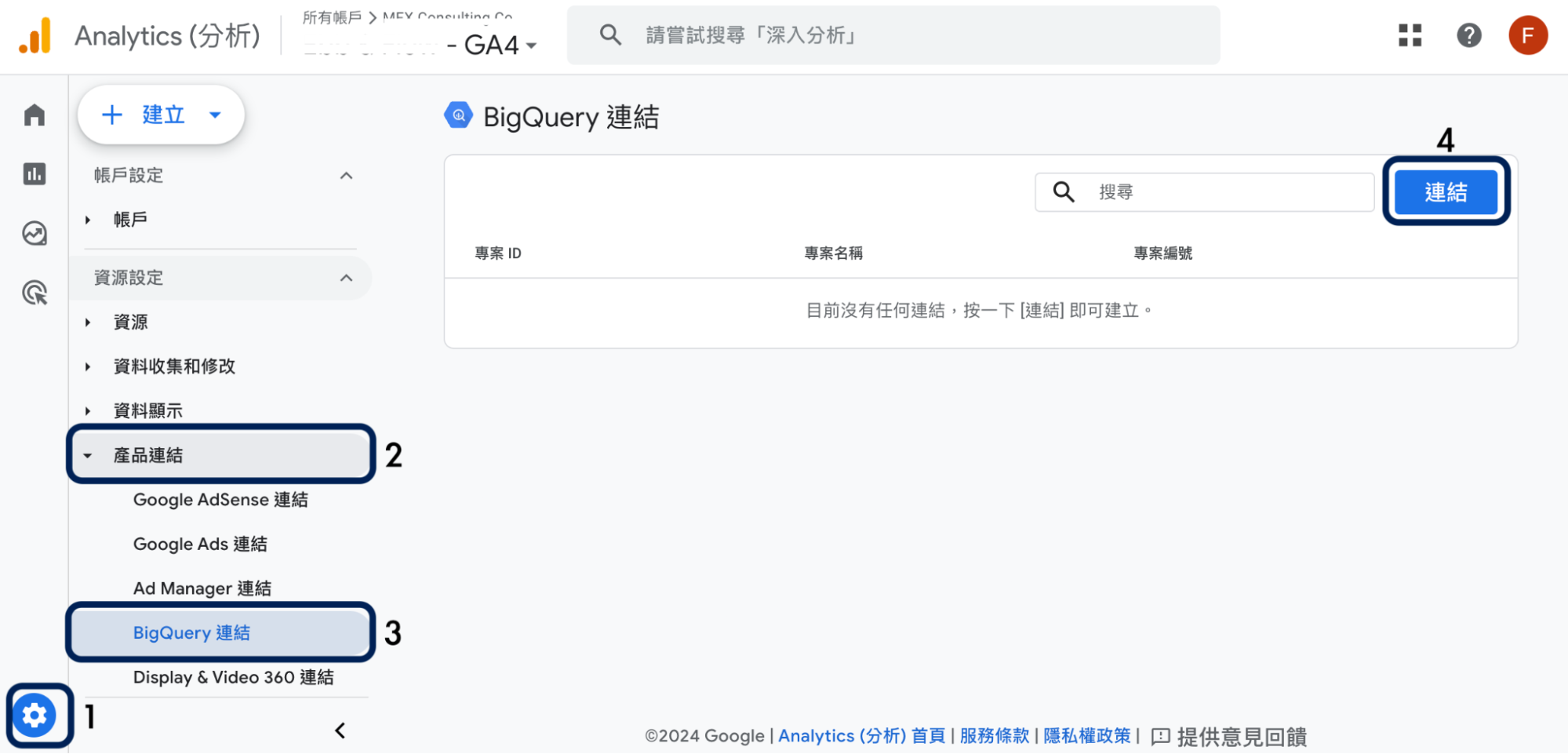Click the Analytics orange logo icon
Image resolution: width=1568 pixels, height=754 pixels.
[35, 36]
